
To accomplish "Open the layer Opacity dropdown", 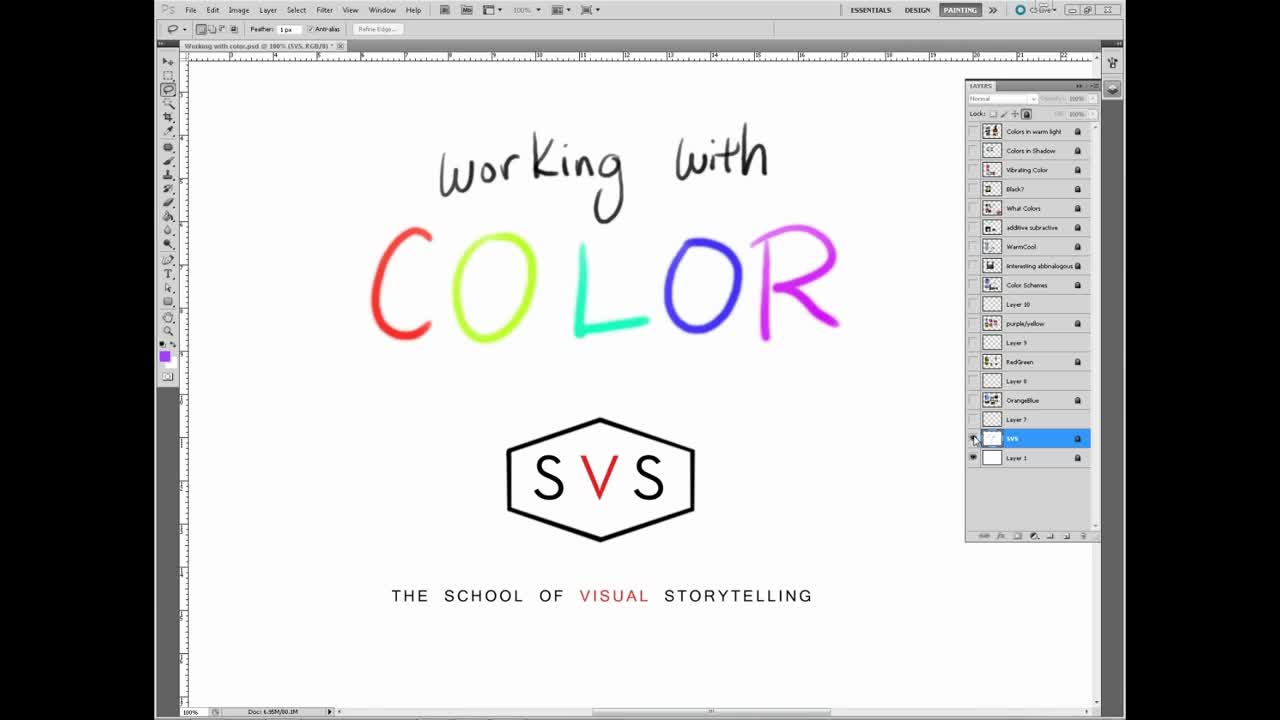I will 1093,99.
